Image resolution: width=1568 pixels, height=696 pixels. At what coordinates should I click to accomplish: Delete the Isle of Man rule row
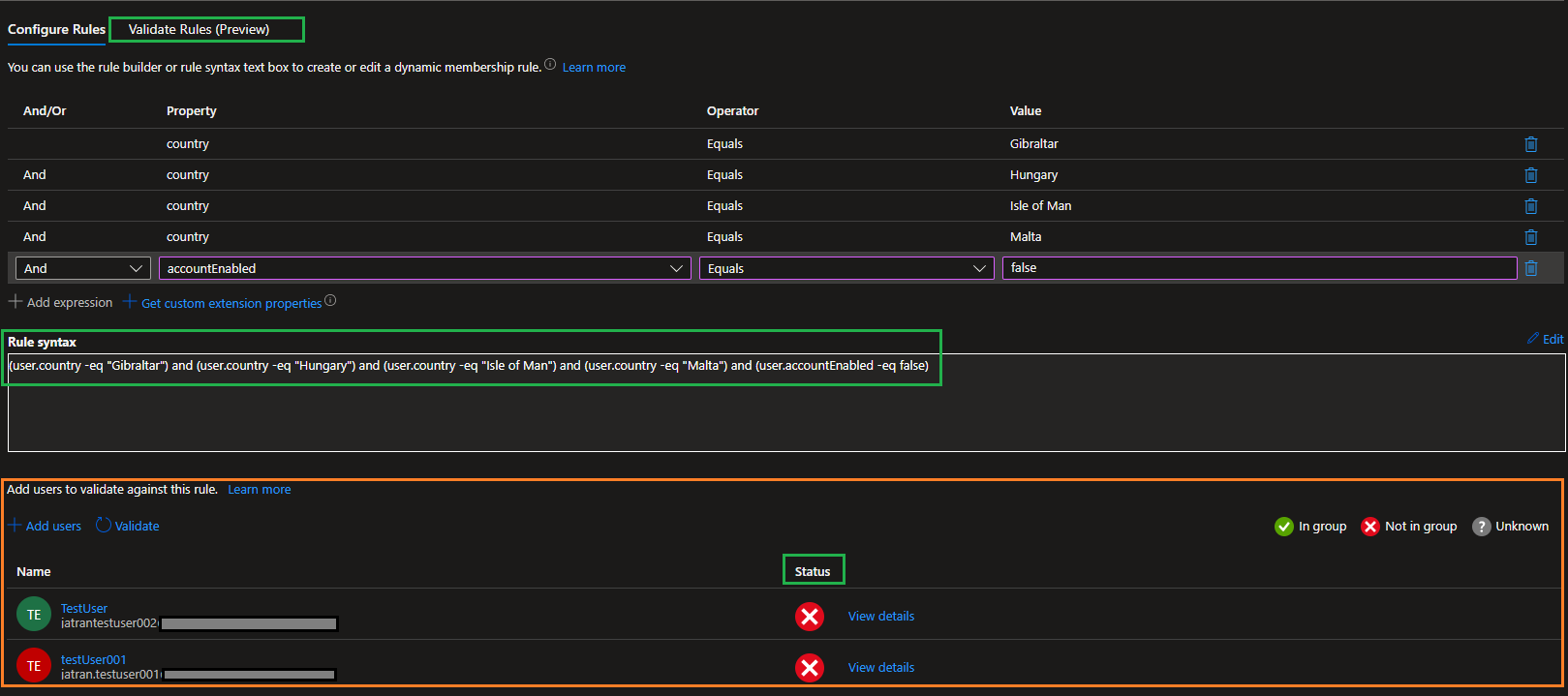click(1531, 206)
